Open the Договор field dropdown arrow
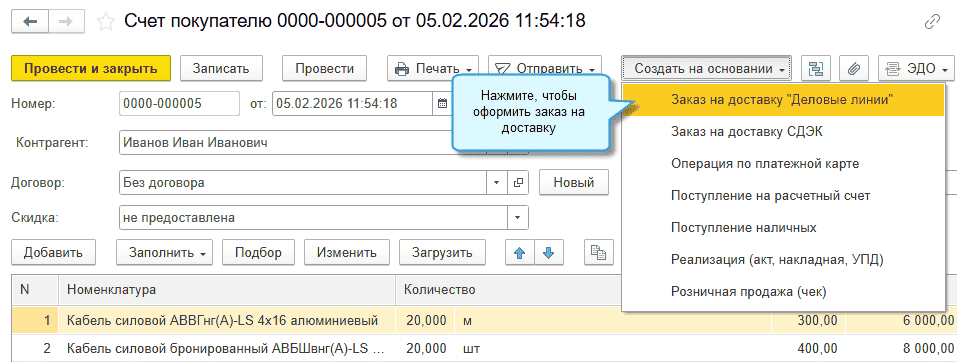Image resolution: width=957 pixels, height=362 pixels. pos(496,183)
